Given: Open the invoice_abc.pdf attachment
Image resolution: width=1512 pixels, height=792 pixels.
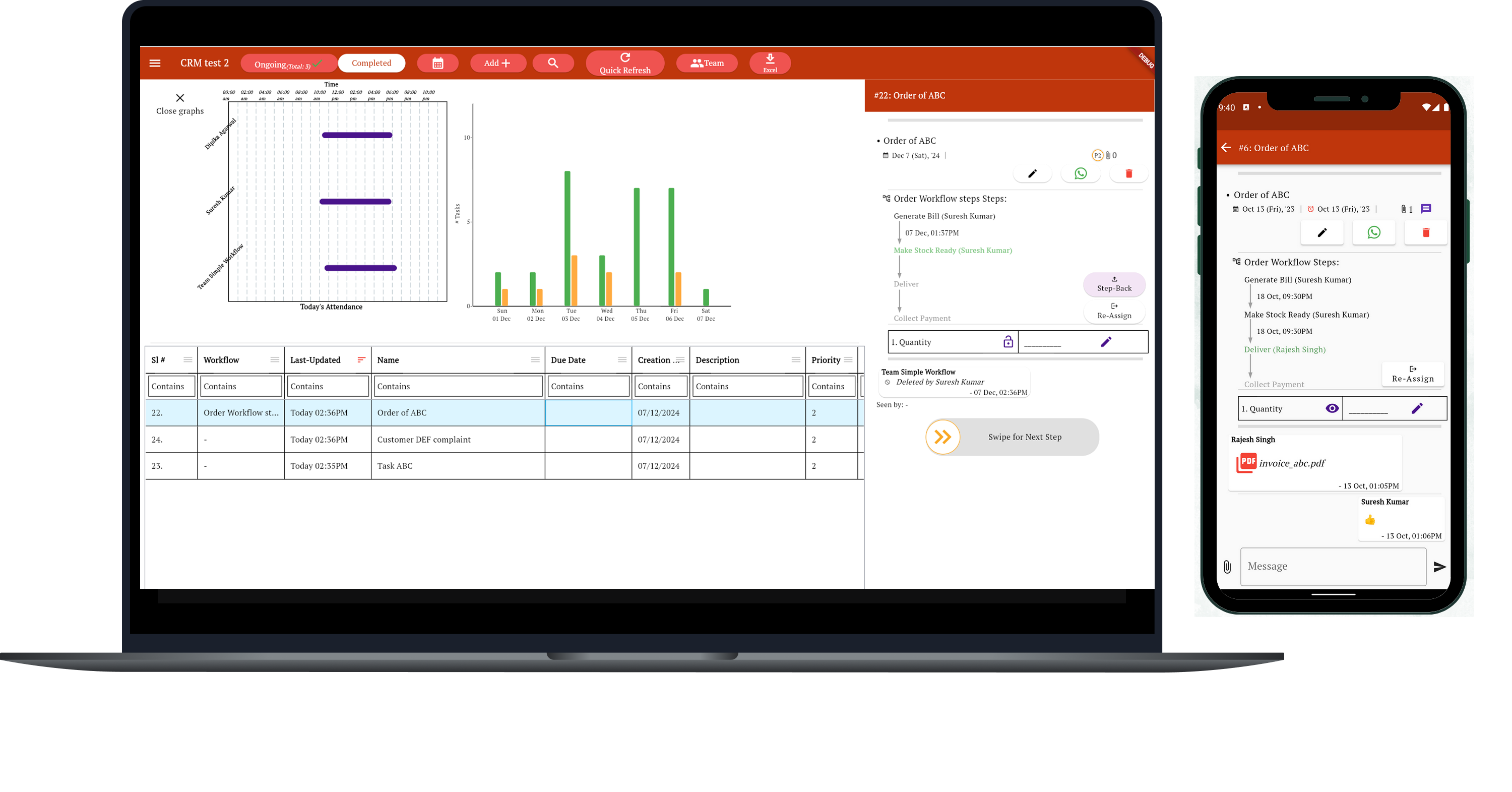Looking at the screenshot, I should [1281, 463].
